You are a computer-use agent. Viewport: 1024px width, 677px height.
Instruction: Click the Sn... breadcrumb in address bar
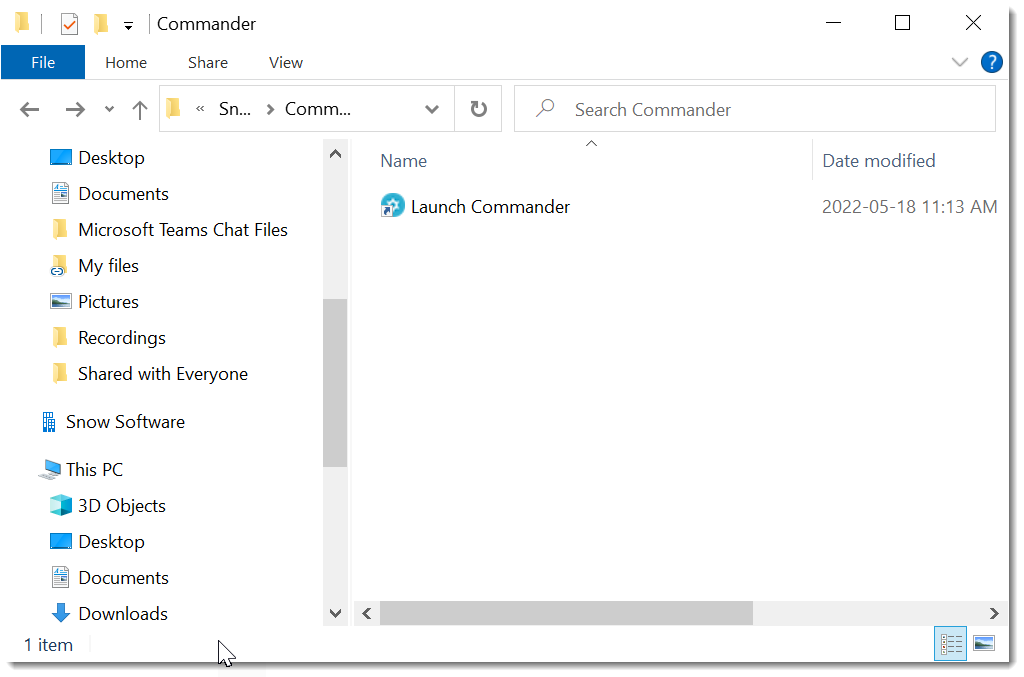click(x=234, y=109)
